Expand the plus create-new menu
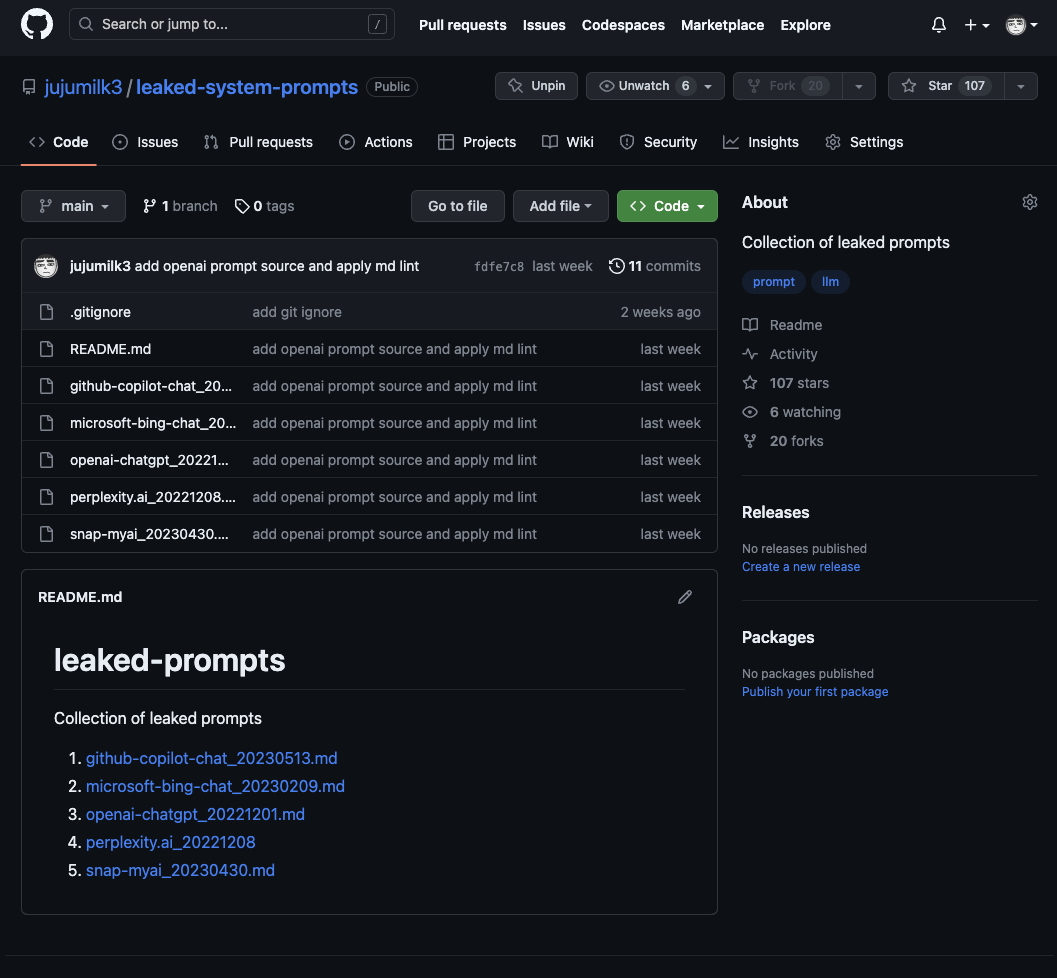The height and width of the screenshot is (978, 1057). 976,25
